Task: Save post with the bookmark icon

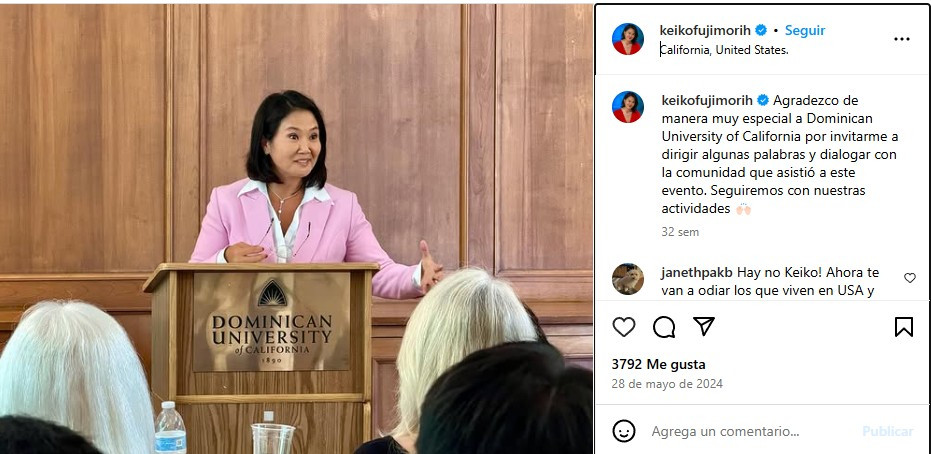Action: click(904, 327)
